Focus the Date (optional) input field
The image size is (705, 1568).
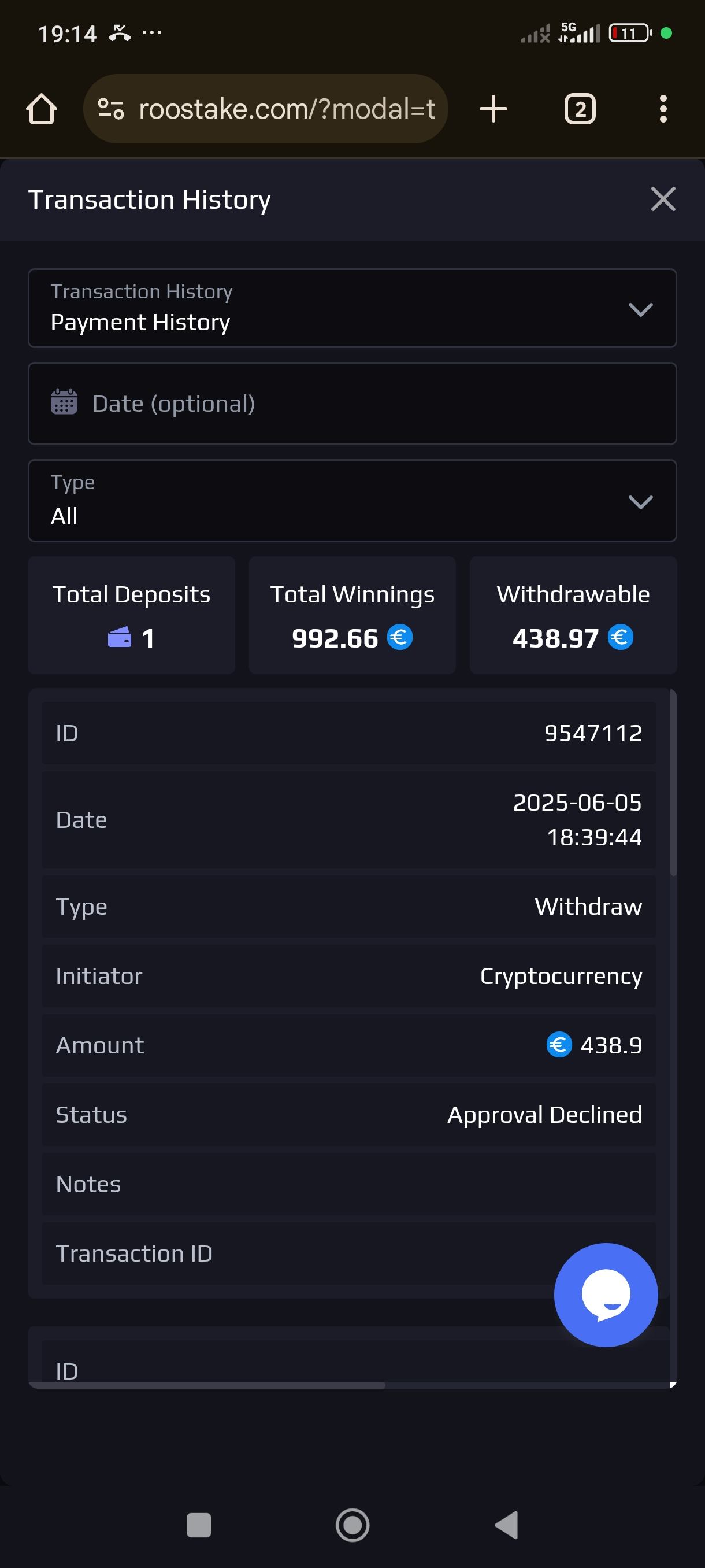(365, 404)
